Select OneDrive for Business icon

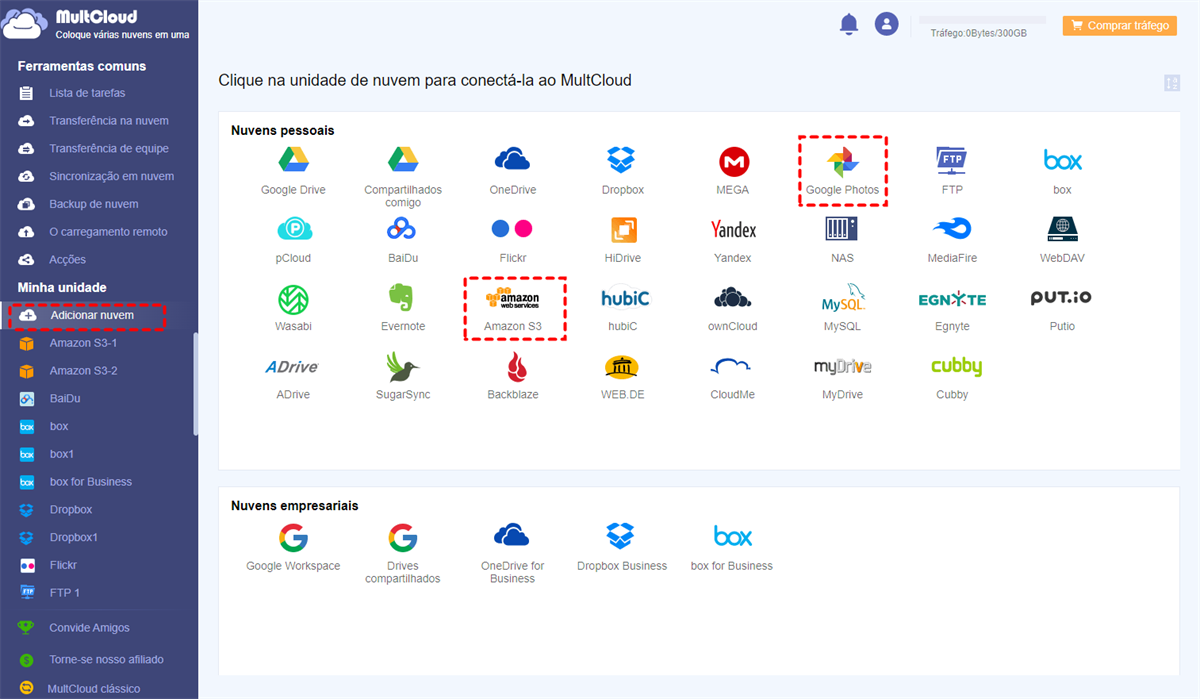(x=512, y=535)
